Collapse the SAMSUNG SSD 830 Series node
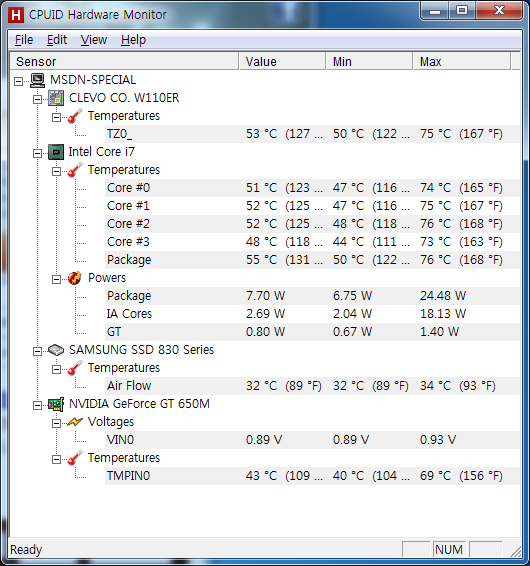The image size is (530, 566). (x=38, y=351)
